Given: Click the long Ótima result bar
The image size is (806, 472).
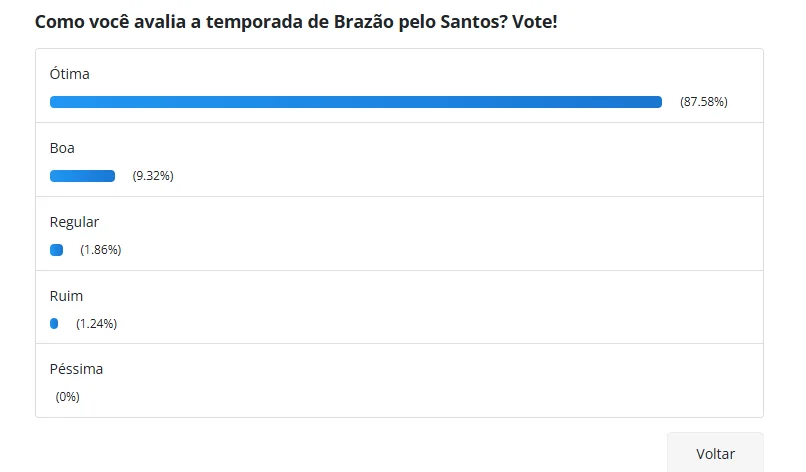Looking at the screenshot, I should point(356,102).
